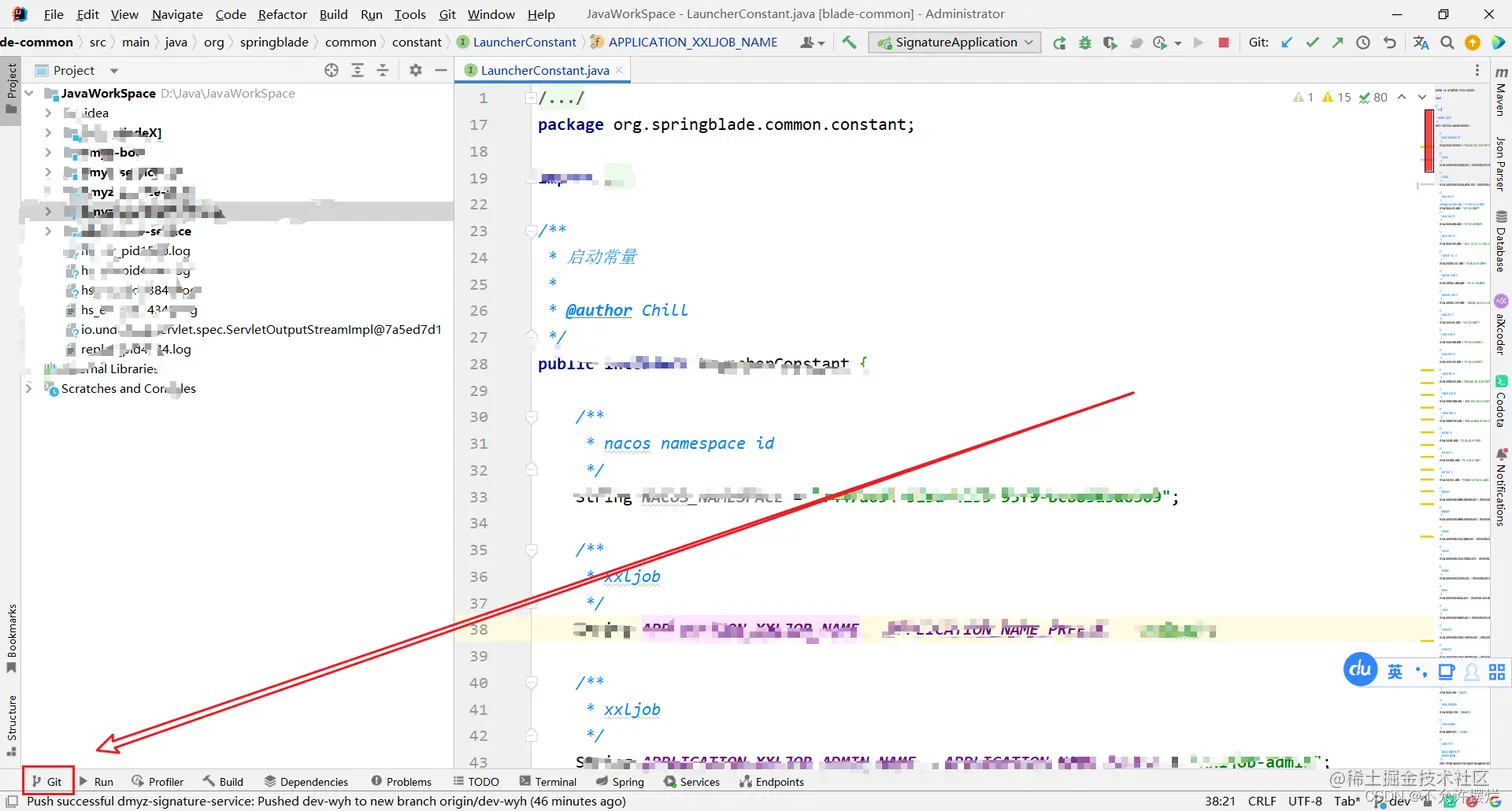The width and height of the screenshot is (1512, 811).
Task: Click LauncherConstant breadcrumb in navigation bar
Action: coord(516,42)
